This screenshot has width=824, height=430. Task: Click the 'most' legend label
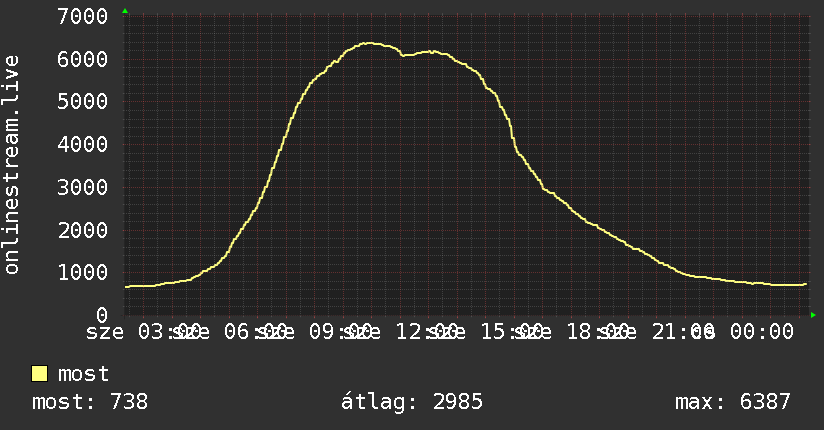pyautogui.click(x=84, y=374)
